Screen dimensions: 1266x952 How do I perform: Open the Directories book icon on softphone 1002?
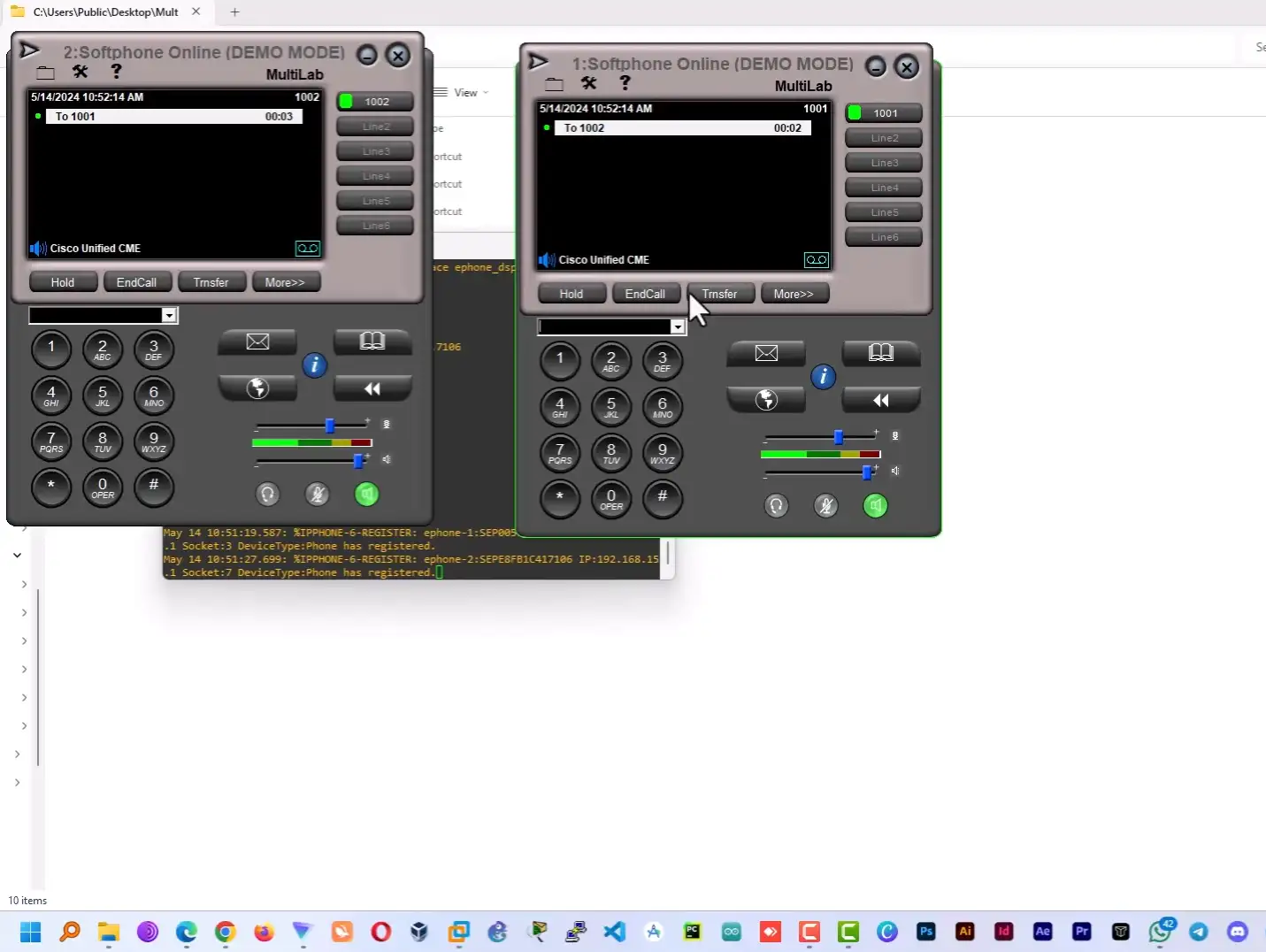click(x=372, y=342)
